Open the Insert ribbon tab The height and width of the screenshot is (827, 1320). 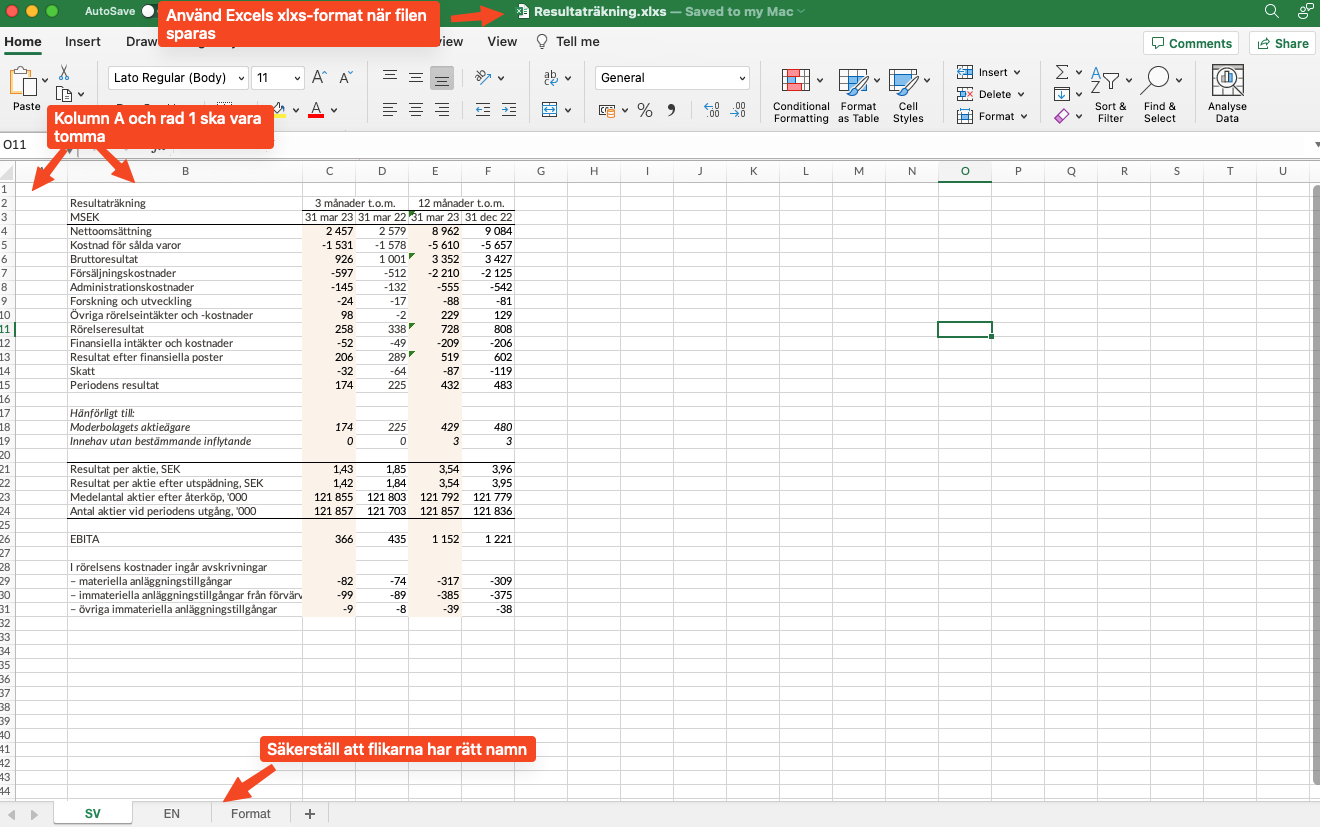coord(83,42)
